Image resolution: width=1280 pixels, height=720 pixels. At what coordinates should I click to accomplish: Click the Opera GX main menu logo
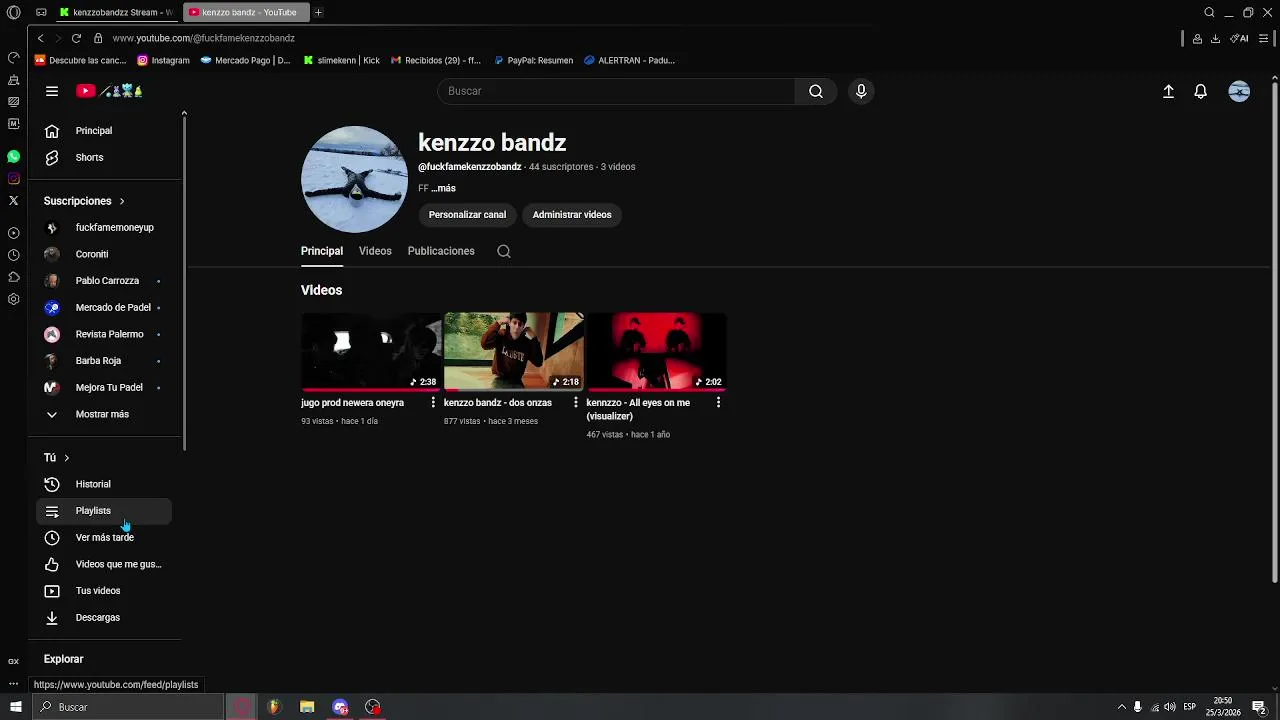click(13, 12)
